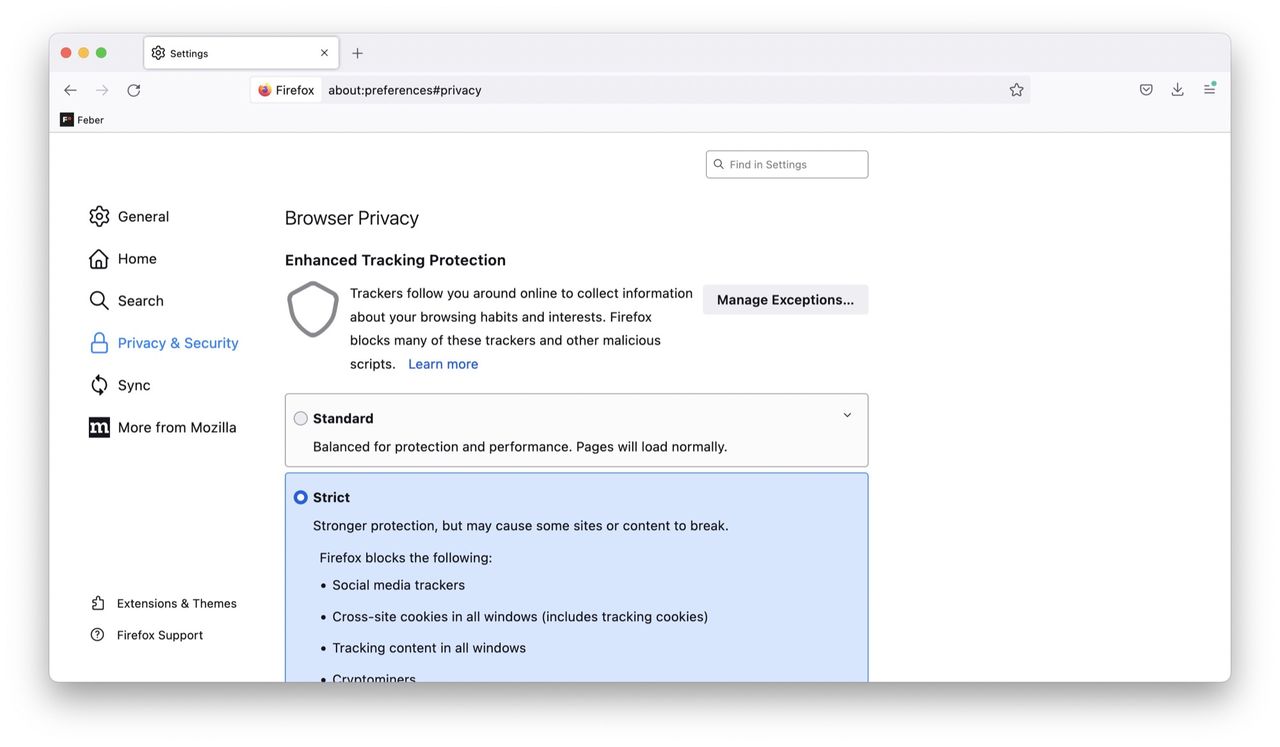The width and height of the screenshot is (1280, 747).
Task: Bookmark this page with the star icon
Action: [1016, 90]
